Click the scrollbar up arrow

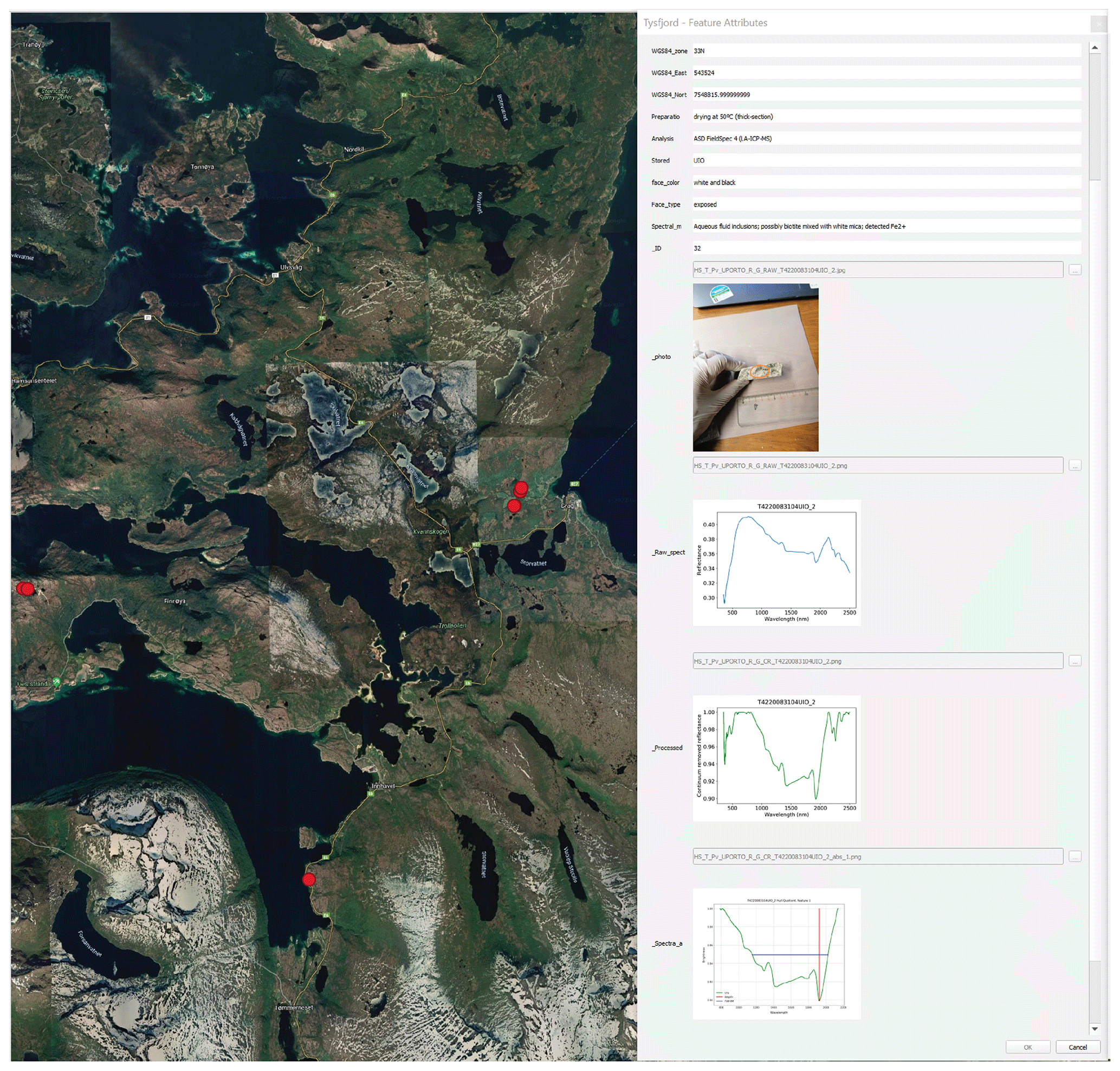pos(1095,48)
